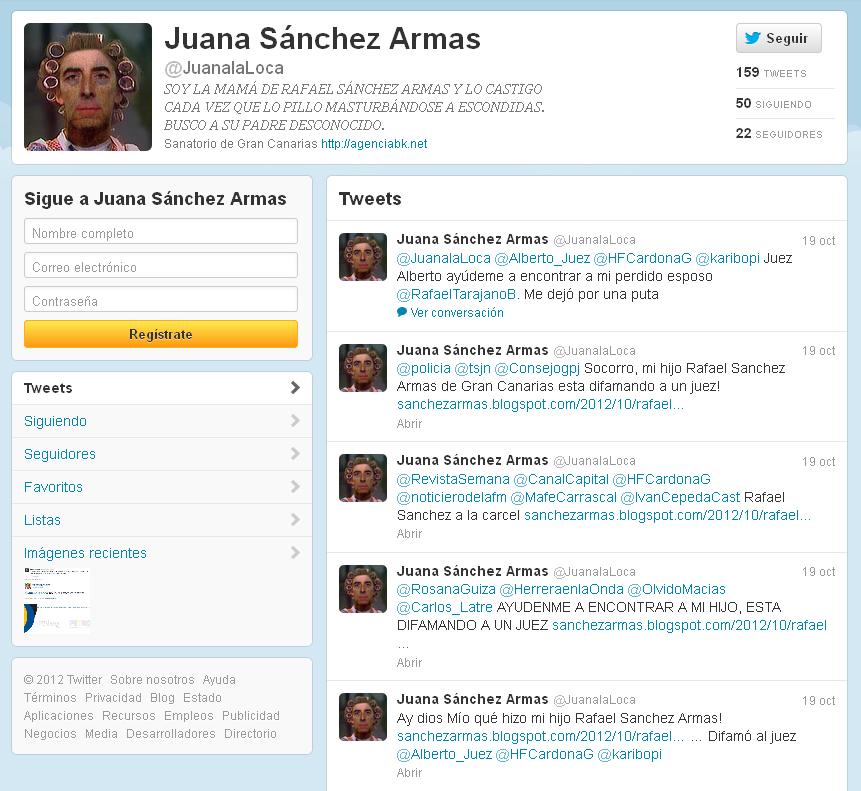Open the @tsjn mention
Image resolution: width=861 pixels, height=791 pixels.
(x=473, y=368)
